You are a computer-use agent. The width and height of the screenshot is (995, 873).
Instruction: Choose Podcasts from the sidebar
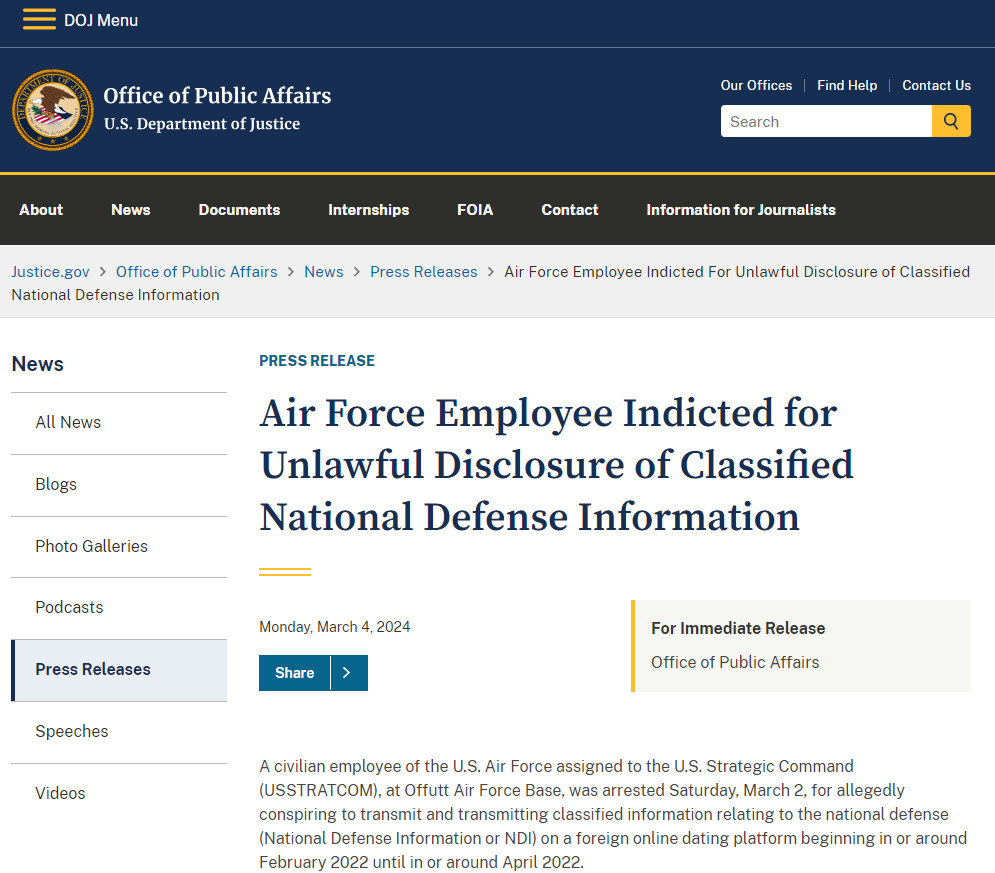pos(69,608)
